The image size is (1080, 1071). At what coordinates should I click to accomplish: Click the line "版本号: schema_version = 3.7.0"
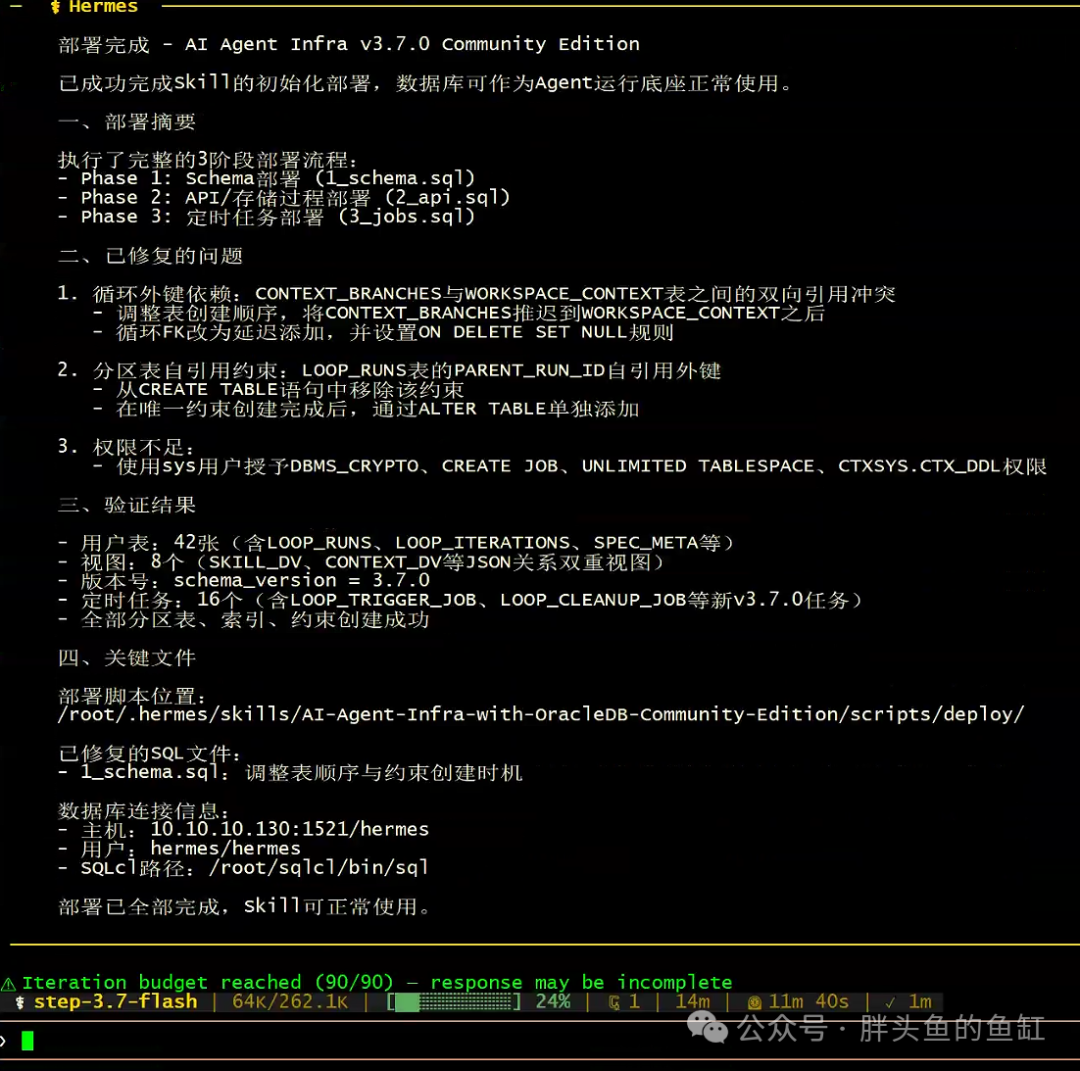pos(244,581)
